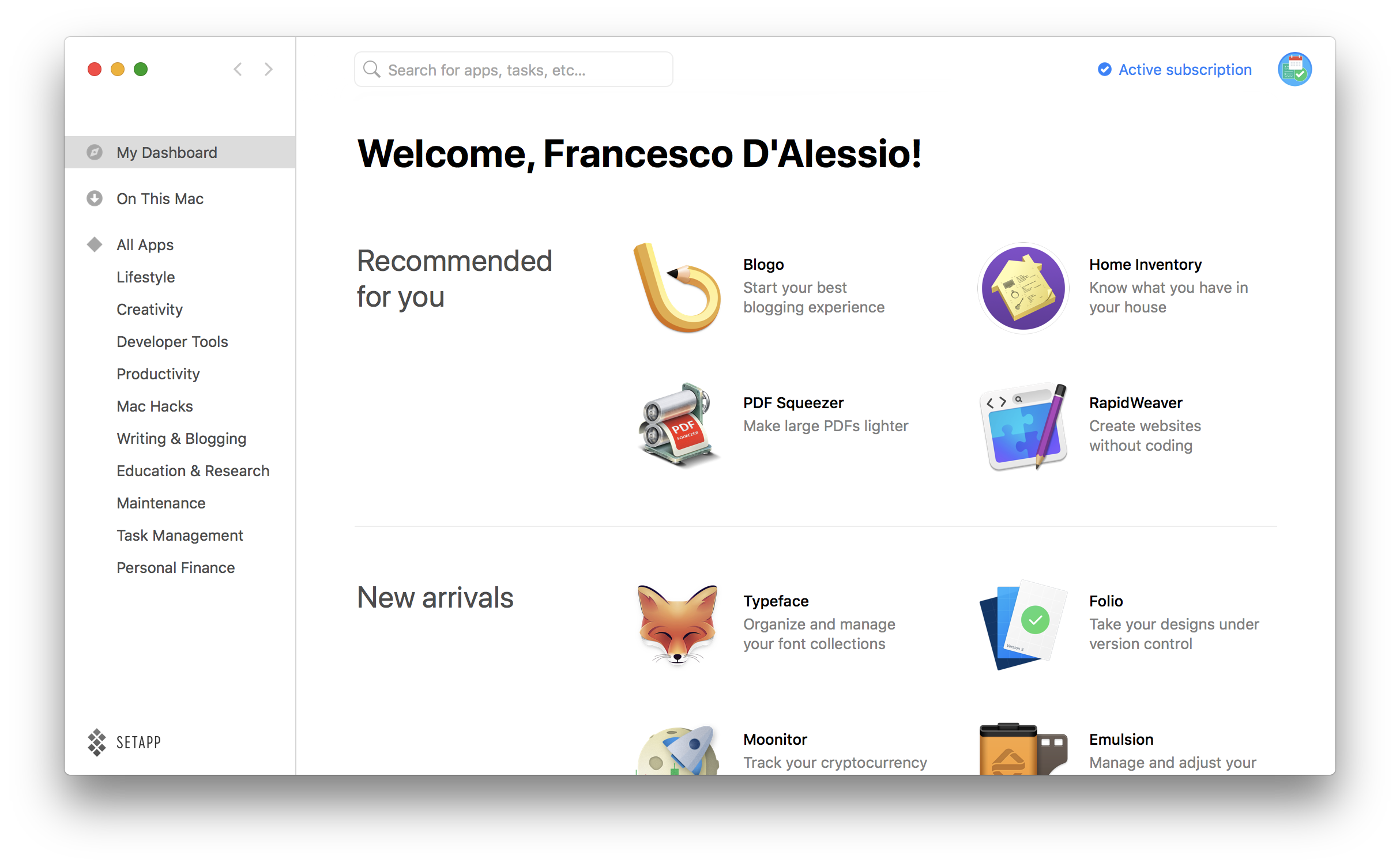Click 'Create websites without coding' description
The height and width of the screenshot is (867, 1400).
[x=1145, y=436]
